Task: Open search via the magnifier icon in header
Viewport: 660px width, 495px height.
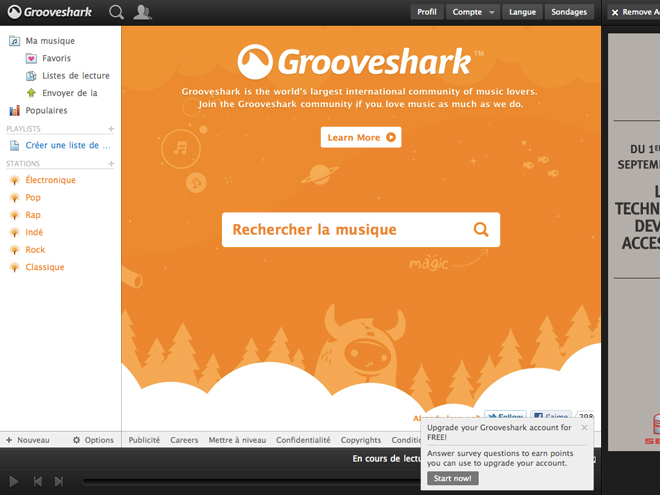Action: click(116, 12)
